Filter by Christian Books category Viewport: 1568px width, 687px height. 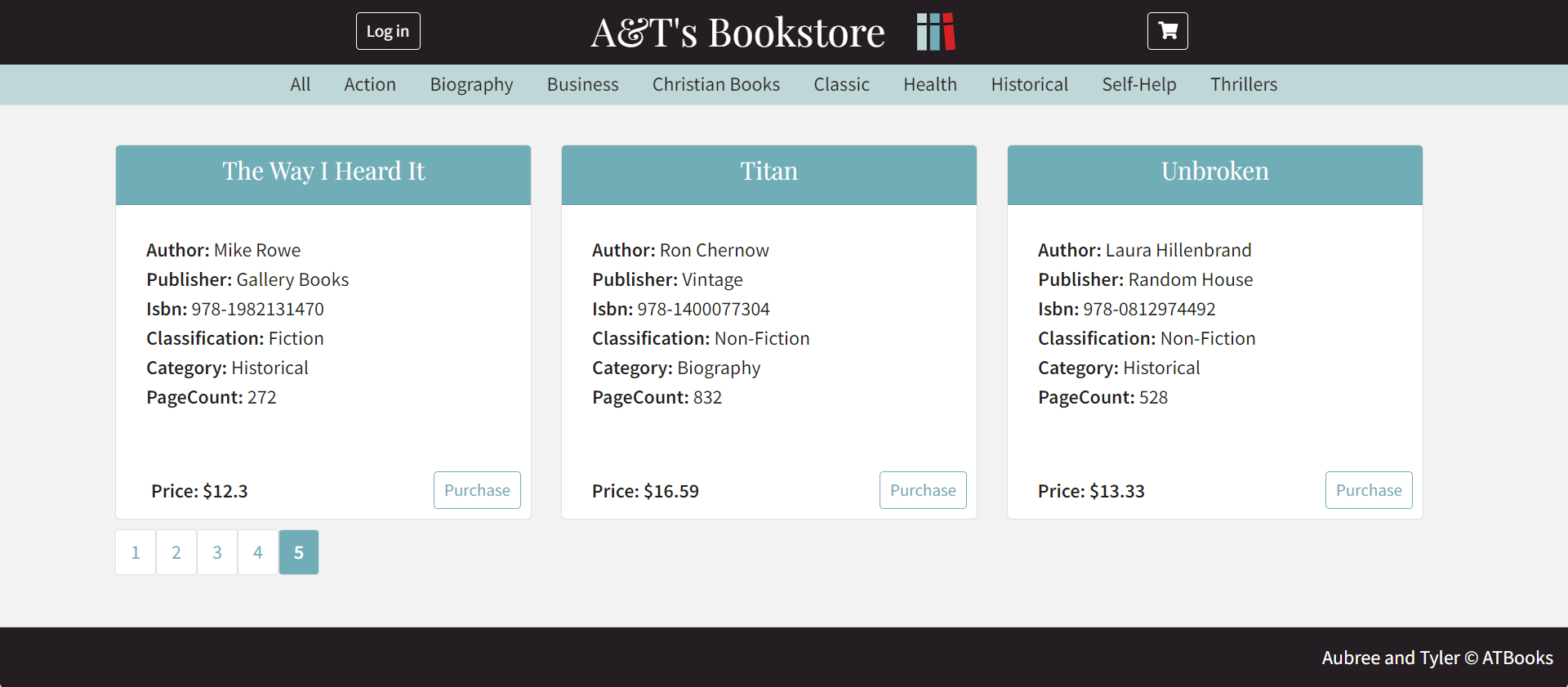coord(716,84)
